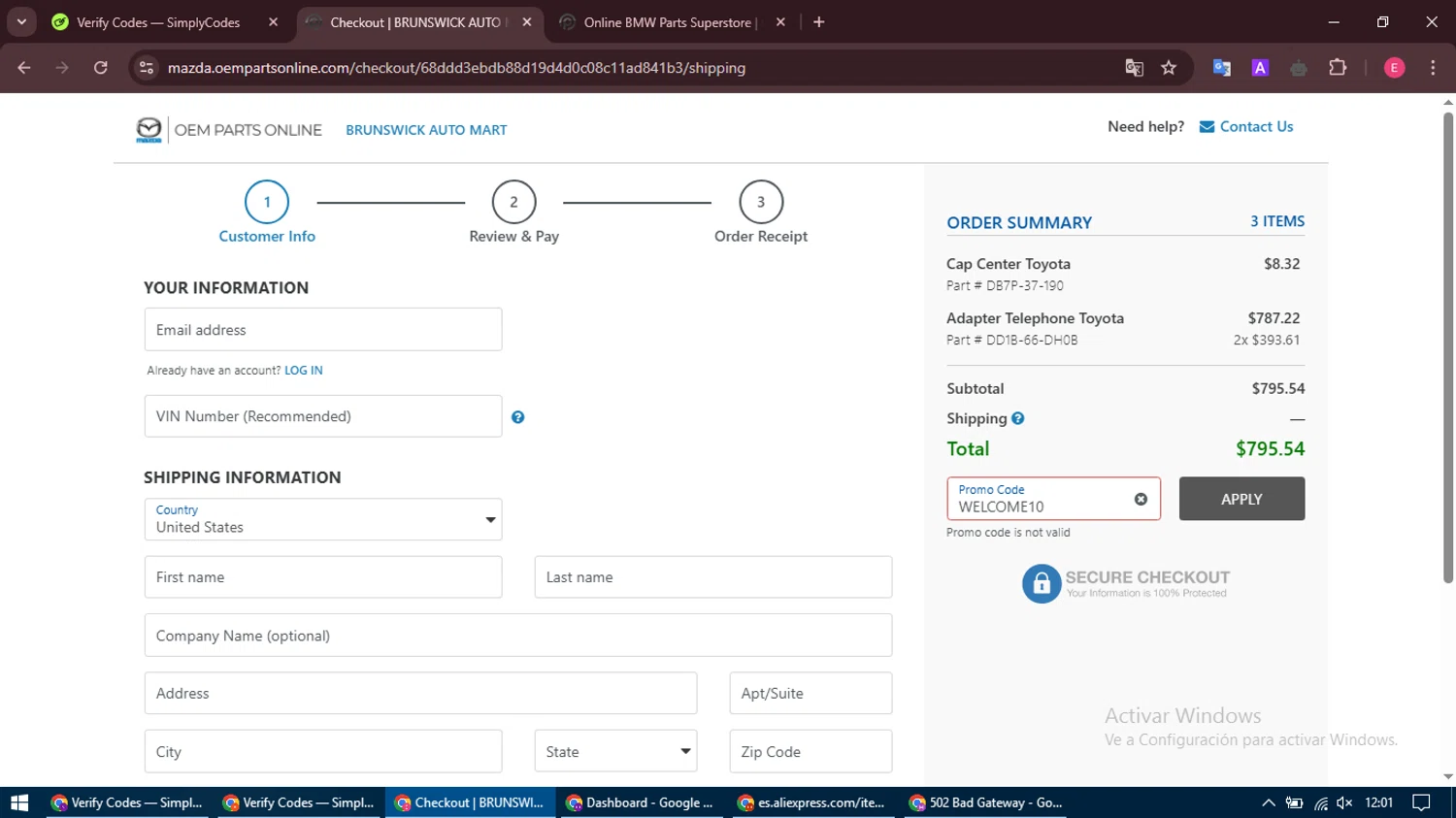Click step 1 Customer Info circle

(x=267, y=202)
